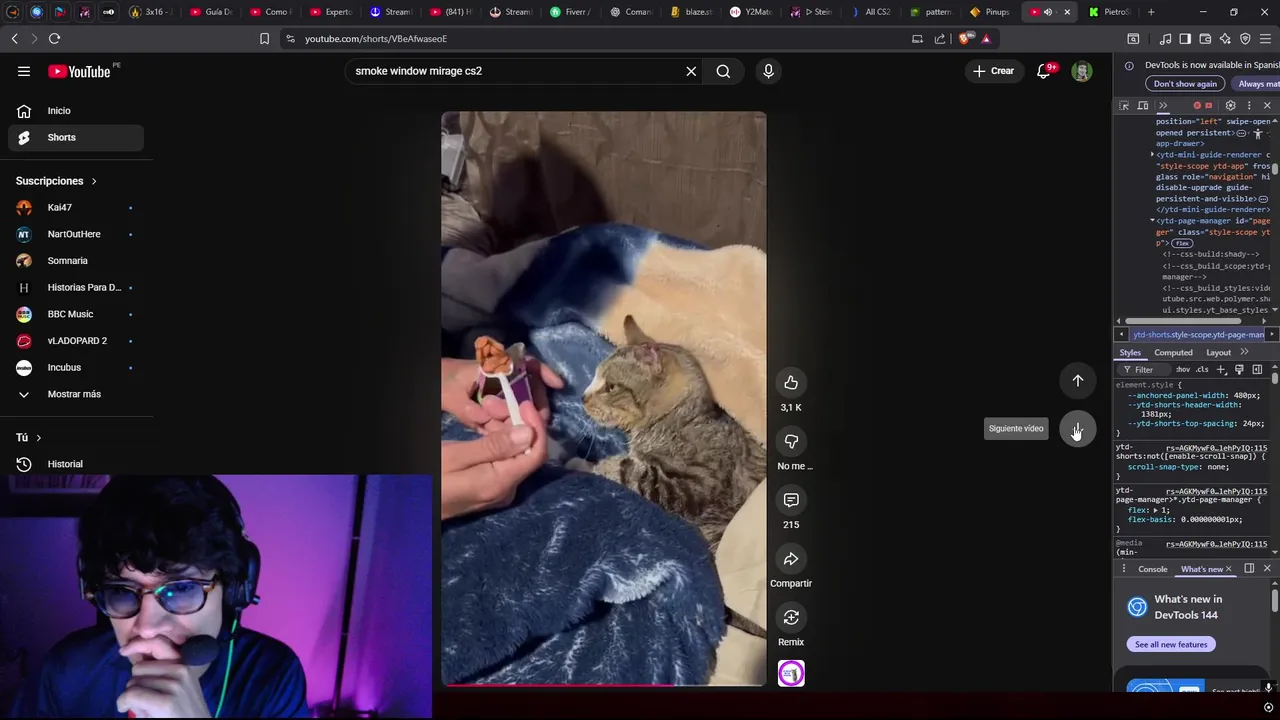Go to the YouTube home logo
1280x720 pixels.
tap(79, 71)
